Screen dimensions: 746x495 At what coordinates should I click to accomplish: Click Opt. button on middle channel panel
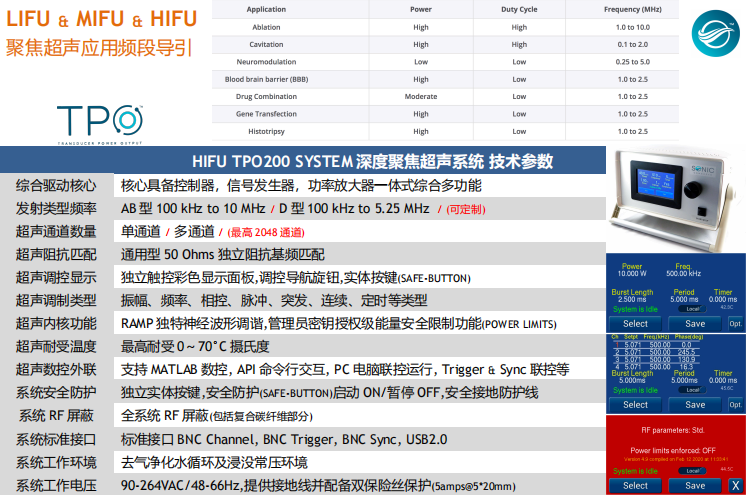click(x=735, y=405)
